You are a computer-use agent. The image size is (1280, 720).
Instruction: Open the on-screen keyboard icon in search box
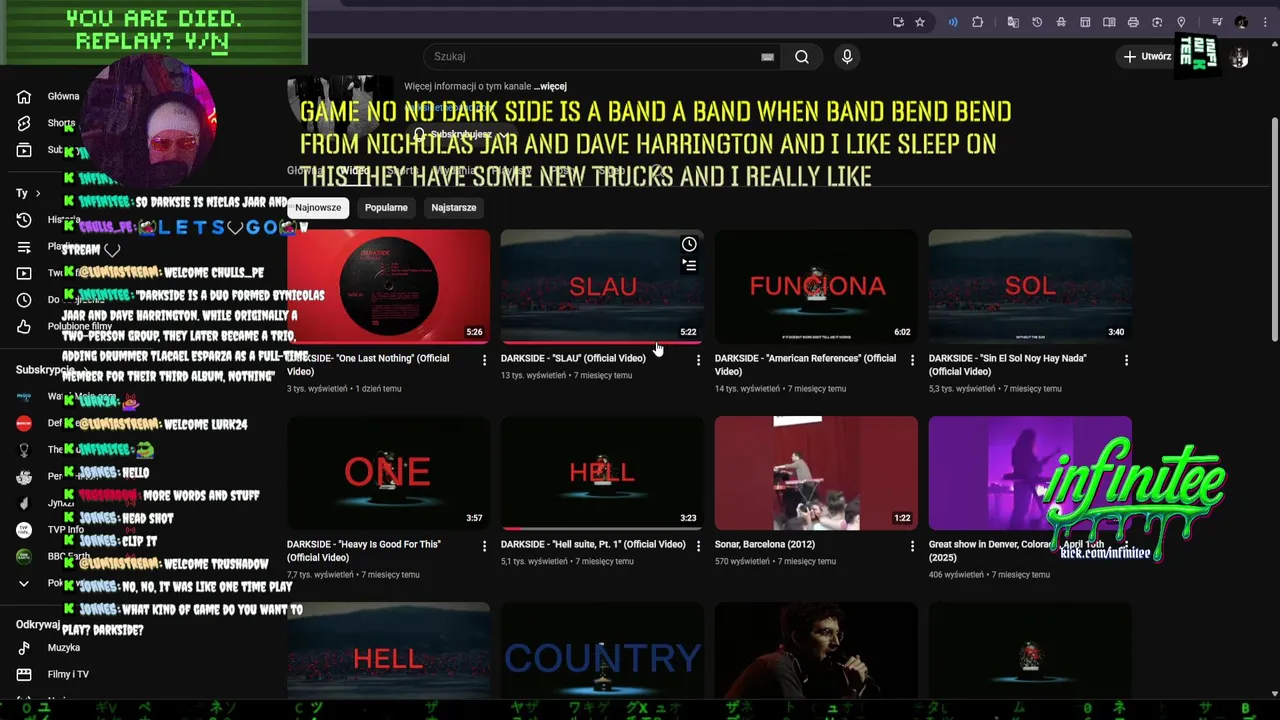(767, 57)
